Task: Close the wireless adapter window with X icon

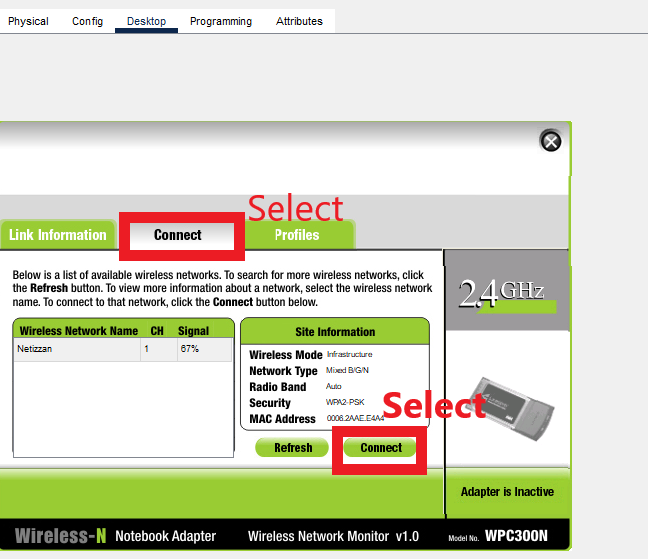Action: click(550, 141)
